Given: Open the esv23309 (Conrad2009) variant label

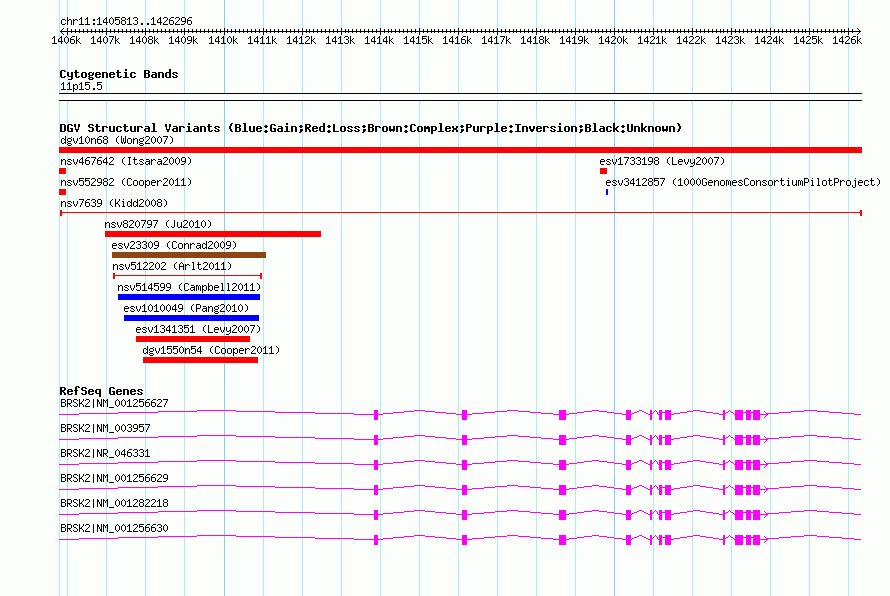Looking at the screenshot, I should point(174,245).
